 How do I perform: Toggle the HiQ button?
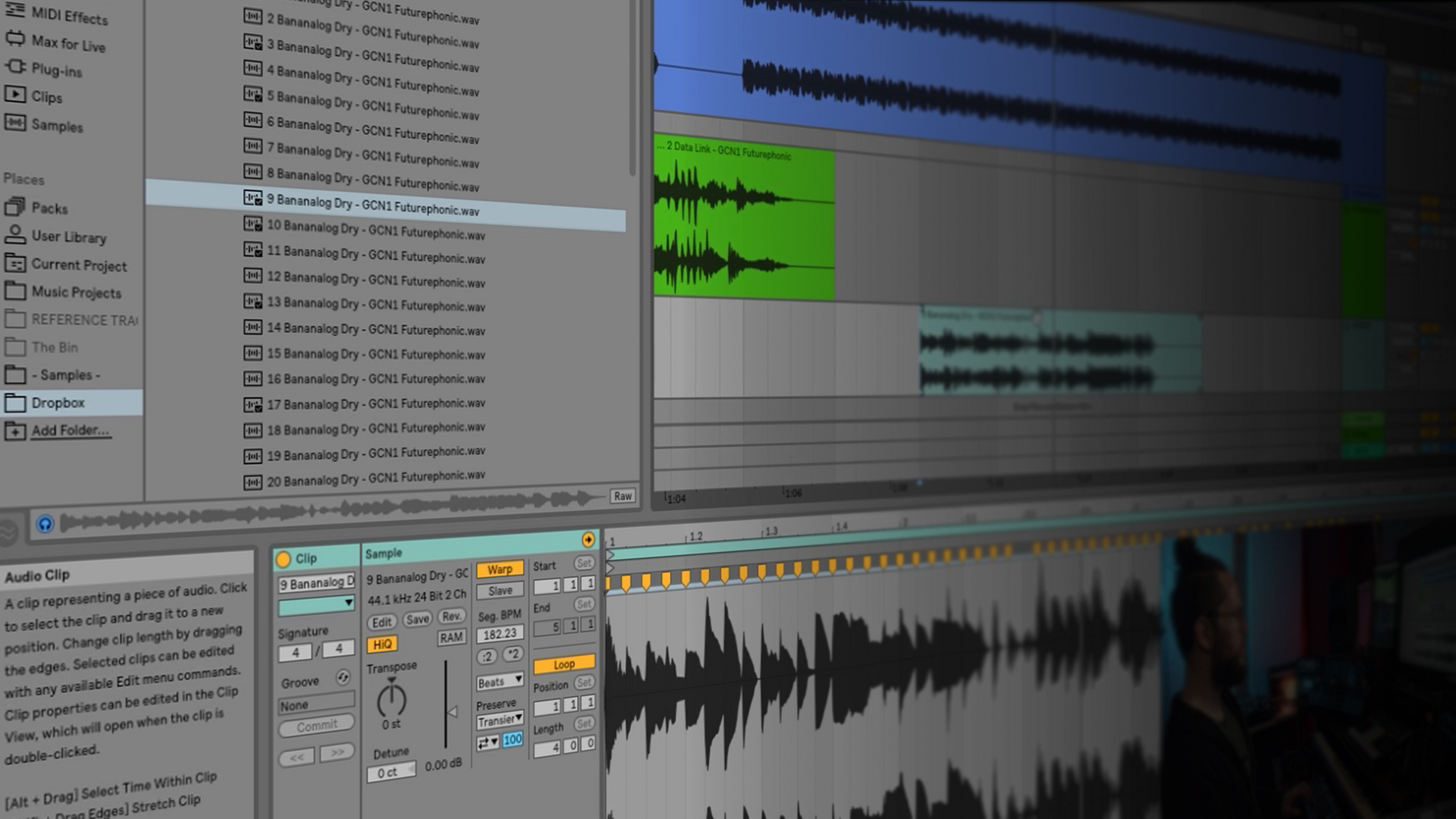click(382, 645)
